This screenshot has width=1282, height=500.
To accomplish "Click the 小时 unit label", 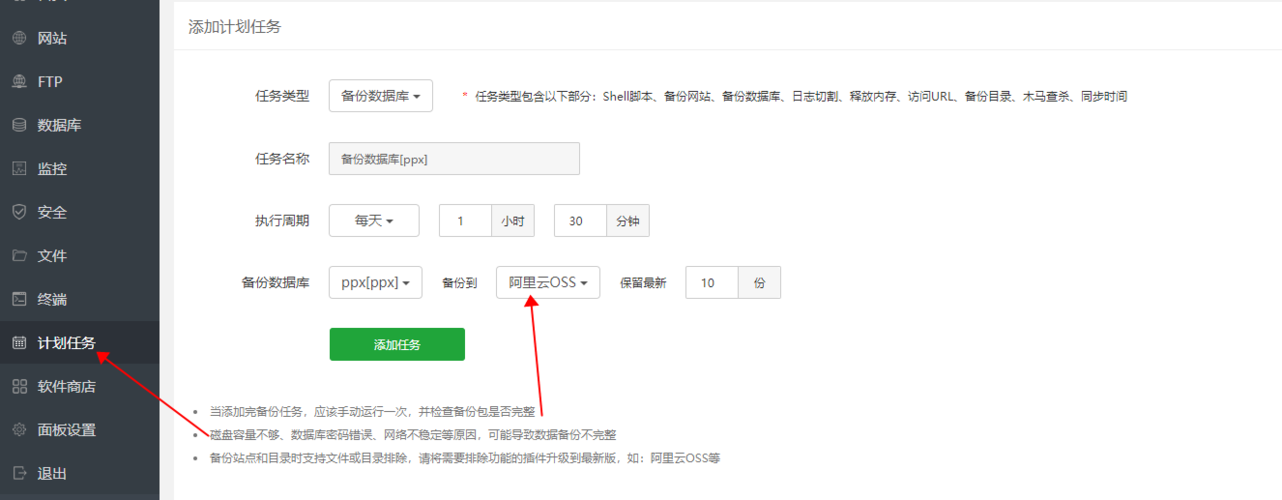I will pyautogui.click(x=513, y=221).
